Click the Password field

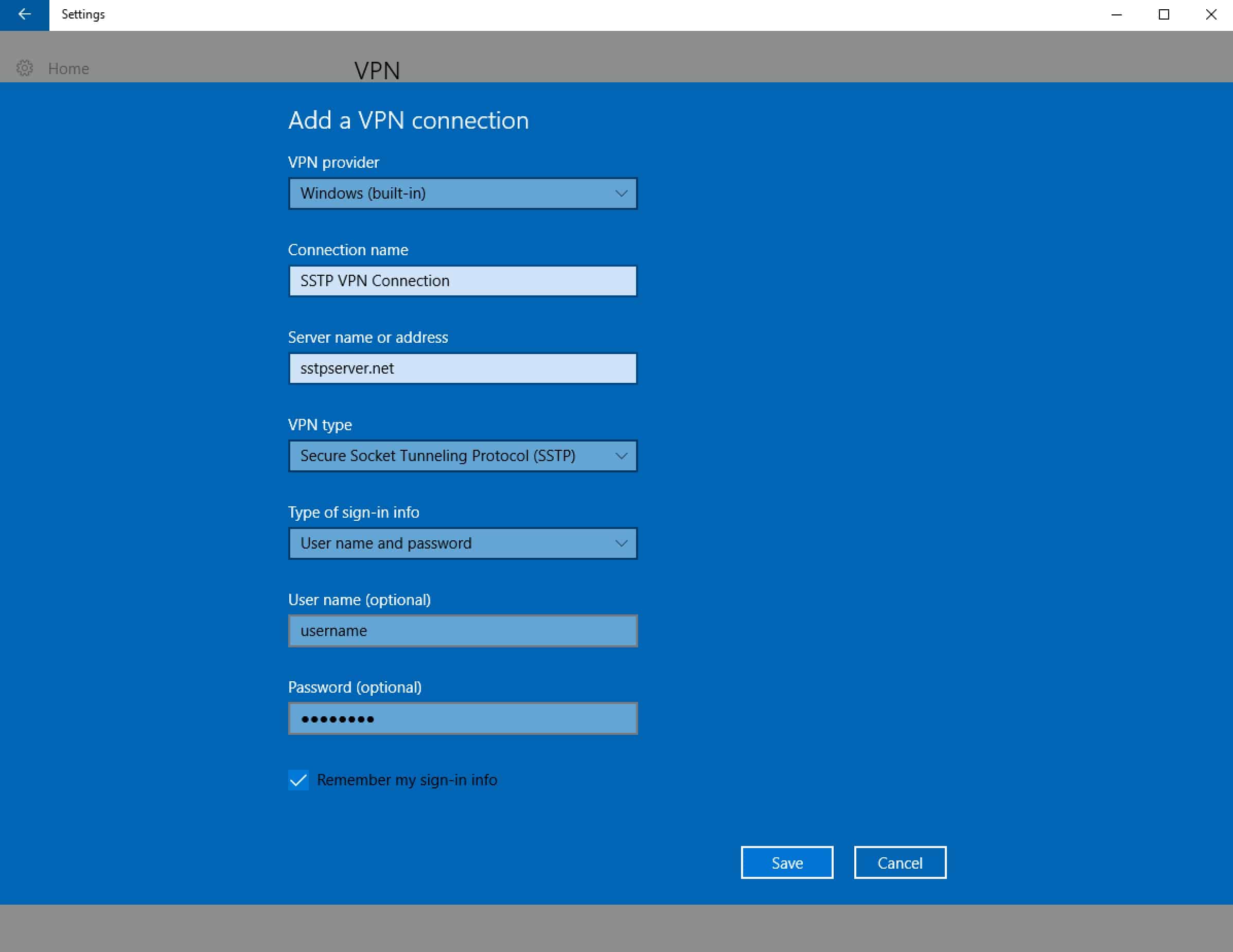tap(462, 719)
